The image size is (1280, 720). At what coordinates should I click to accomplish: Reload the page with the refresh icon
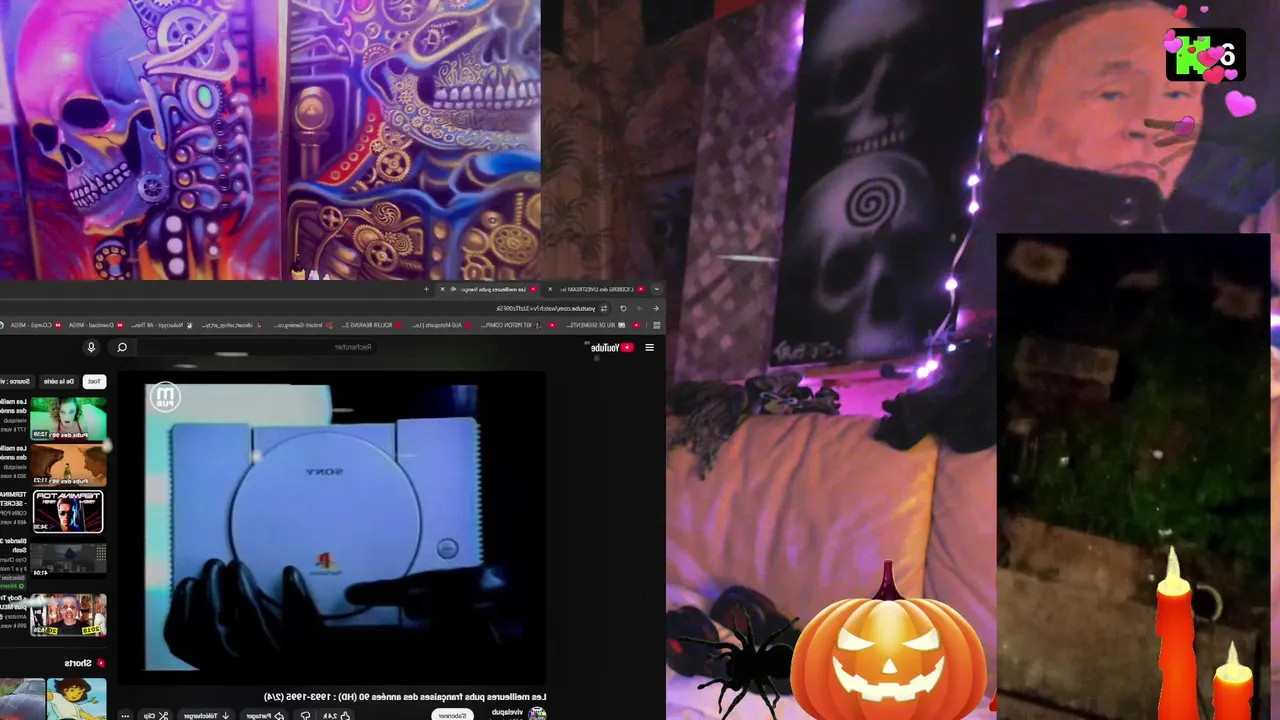[623, 308]
